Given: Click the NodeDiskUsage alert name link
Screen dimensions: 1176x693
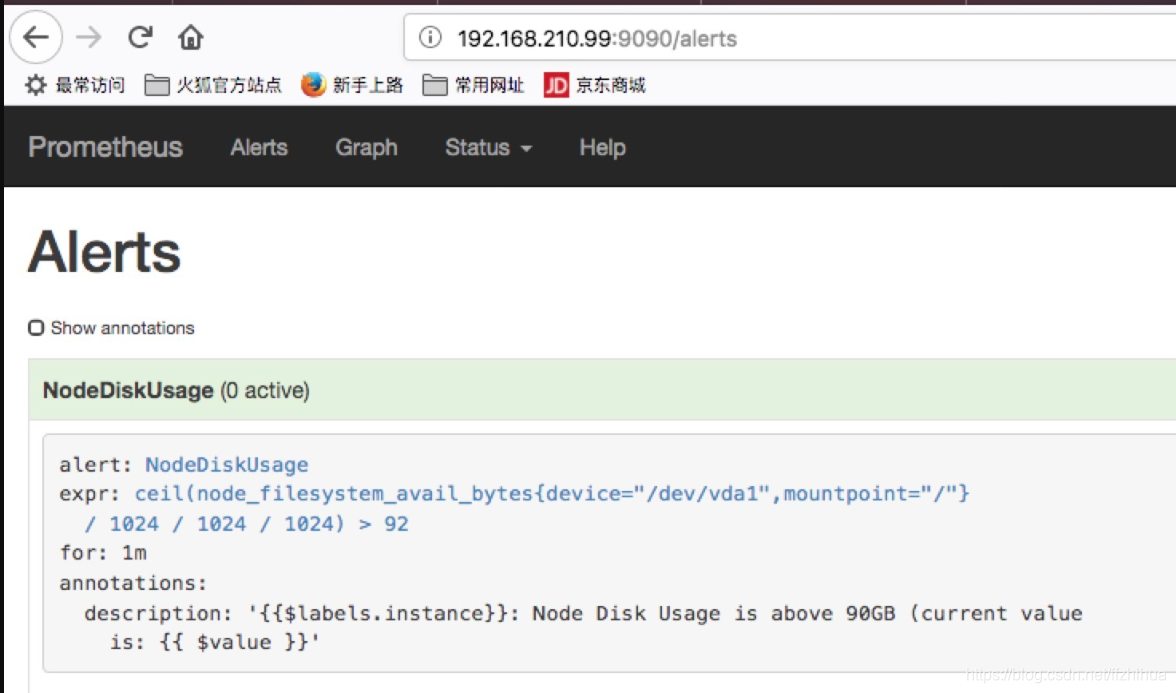Looking at the screenshot, I should coord(226,464).
